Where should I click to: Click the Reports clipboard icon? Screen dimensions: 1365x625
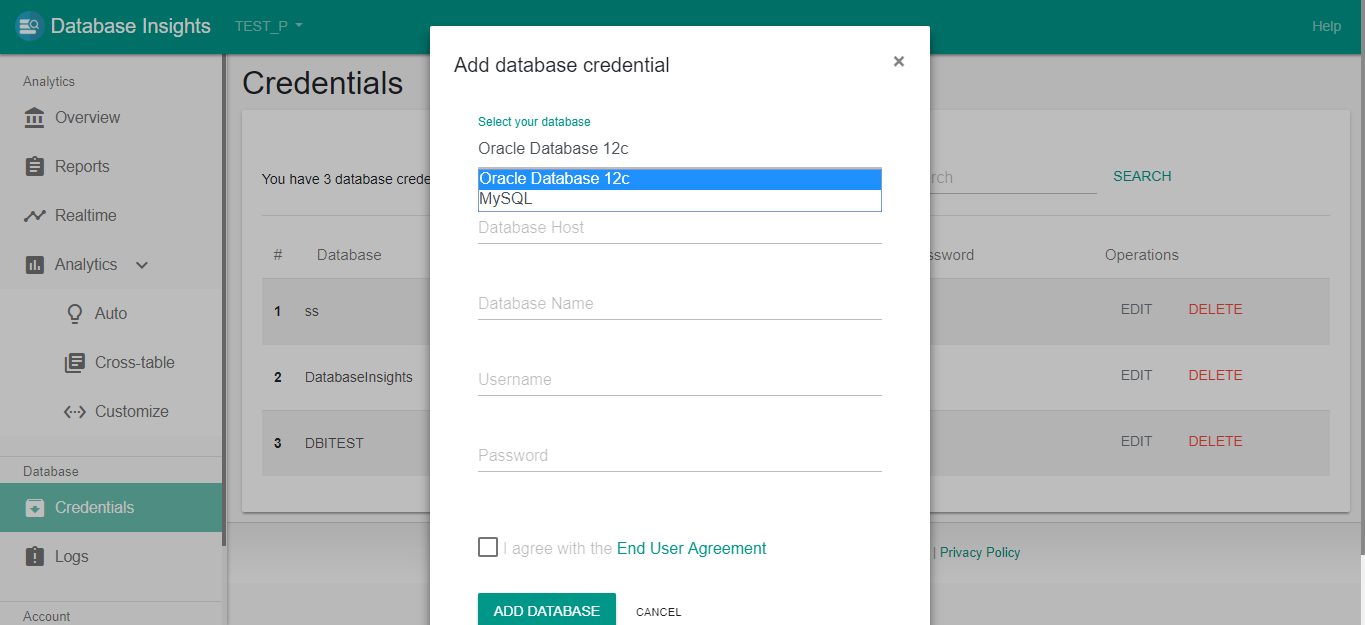point(35,167)
